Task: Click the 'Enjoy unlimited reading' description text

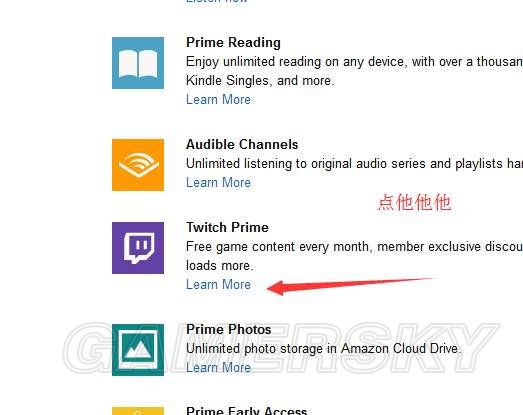Action: (354, 71)
